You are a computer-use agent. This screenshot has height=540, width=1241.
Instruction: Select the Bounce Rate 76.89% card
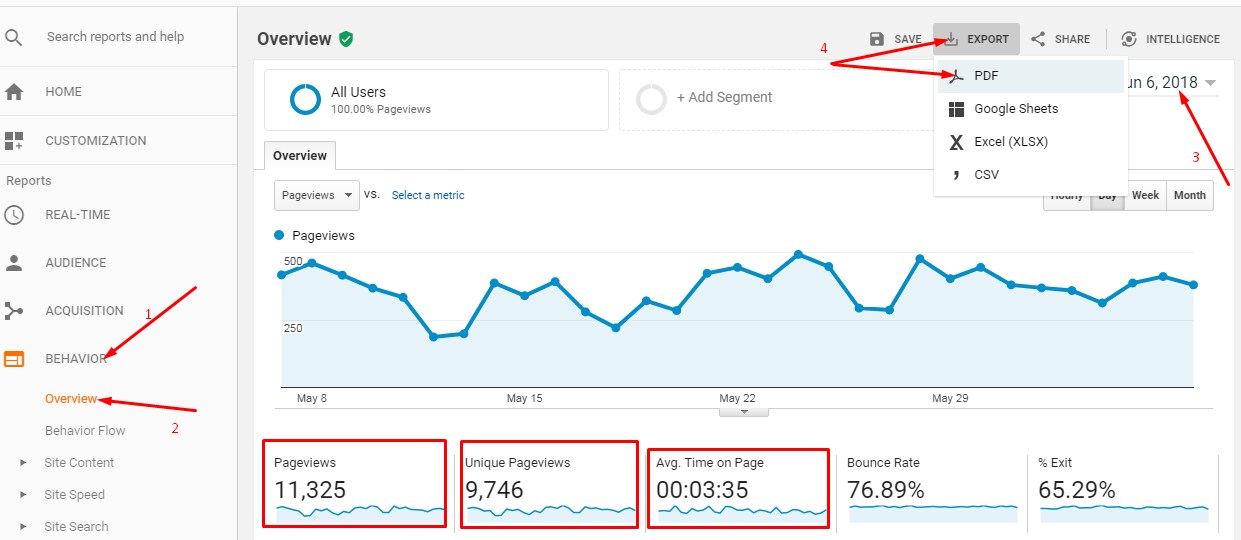tap(932, 489)
